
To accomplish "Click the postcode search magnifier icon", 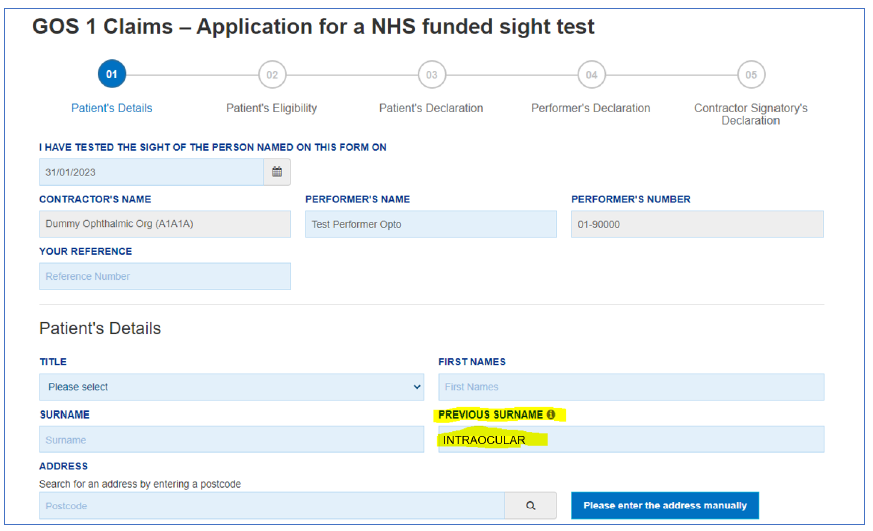I will pyautogui.click(x=531, y=505).
